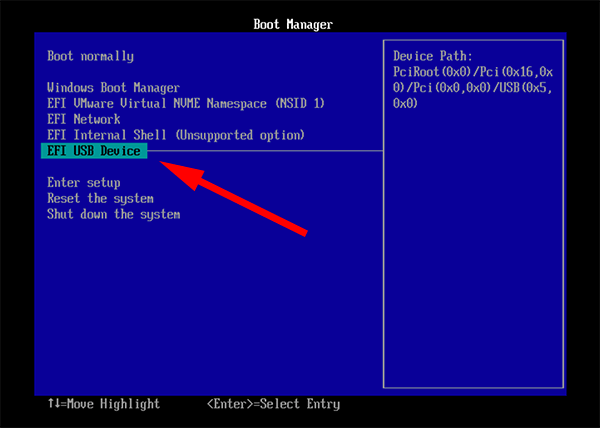
Task: Pick the EFI Network boot option
Action: (x=83, y=119)
